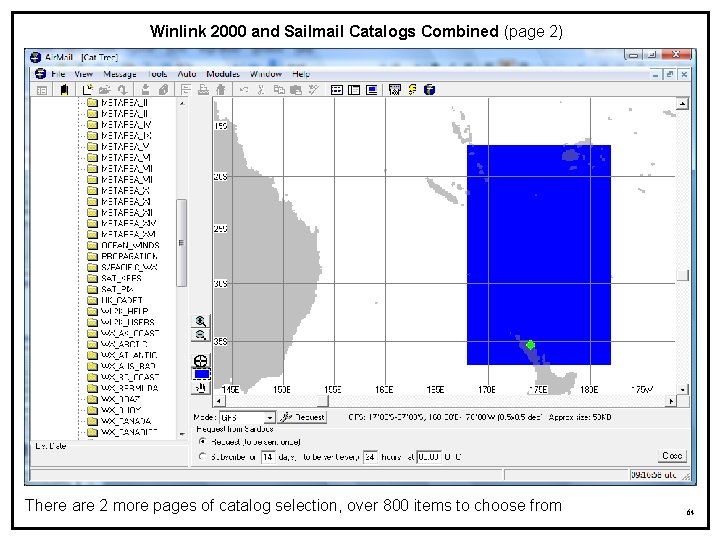Click the paste toolbar icon
The width and height of the screenshot is (720, 540).
pyautogui.click(x=296, y=90)
